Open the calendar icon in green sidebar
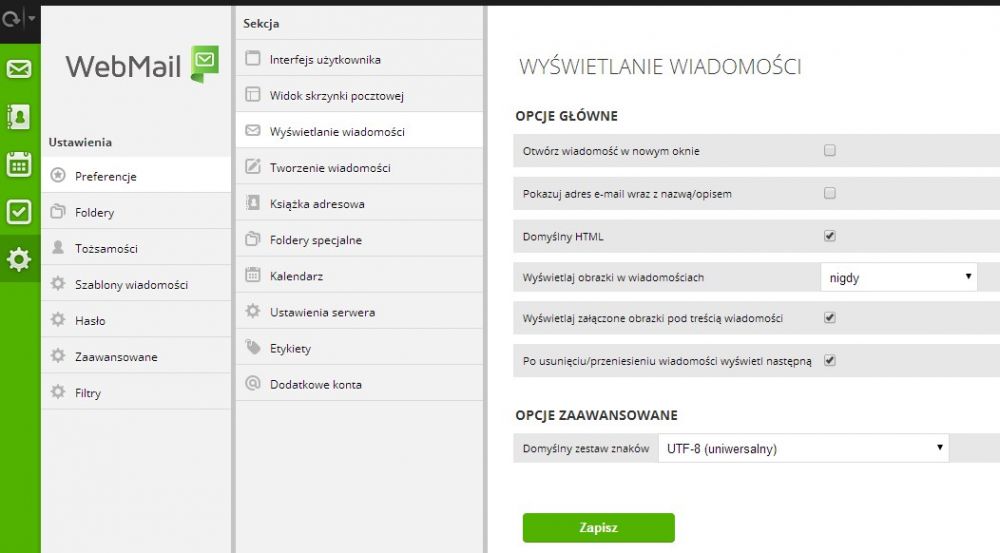 [x=19, y=165]
